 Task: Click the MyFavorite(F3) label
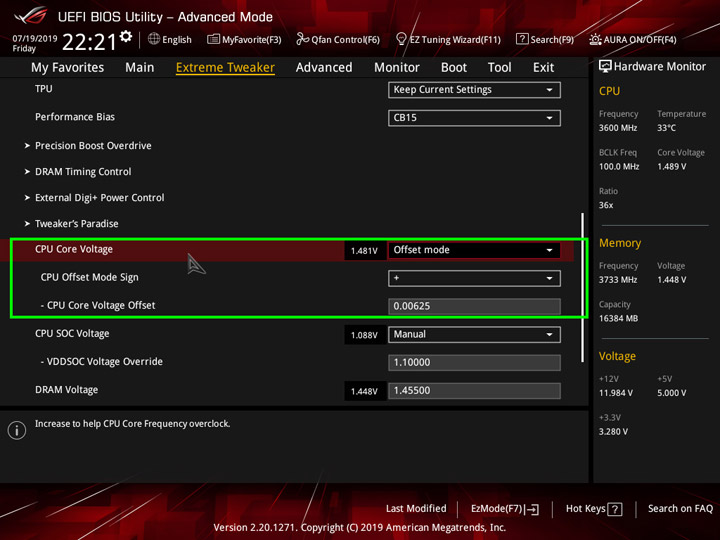252,39
